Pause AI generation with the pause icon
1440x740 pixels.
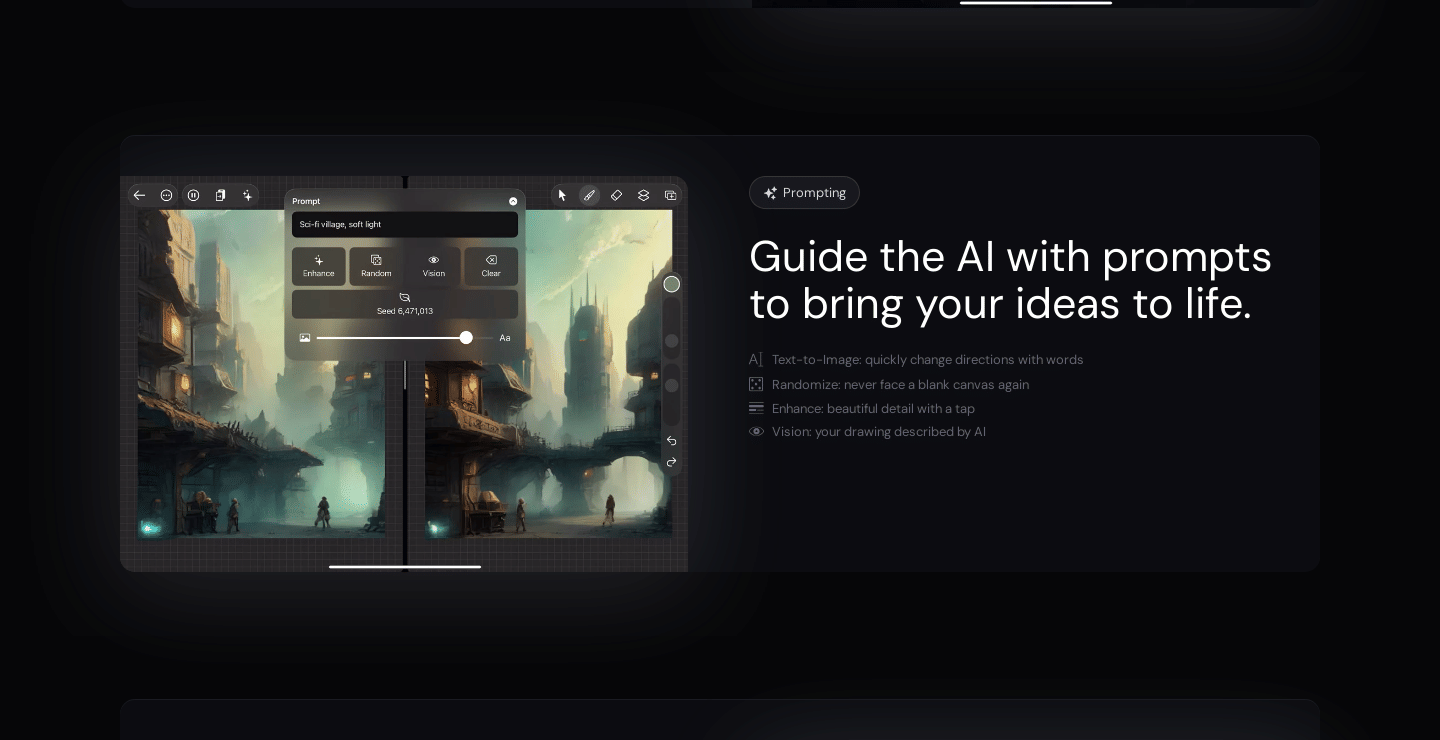click(x=194, y=195)
